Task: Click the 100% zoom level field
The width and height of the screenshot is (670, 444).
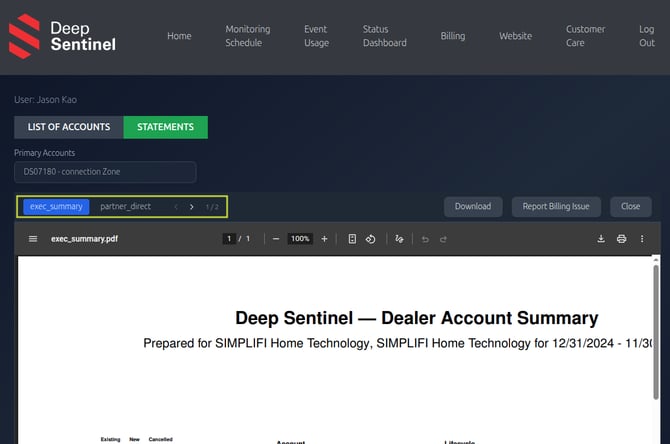Action: point(300,239)
